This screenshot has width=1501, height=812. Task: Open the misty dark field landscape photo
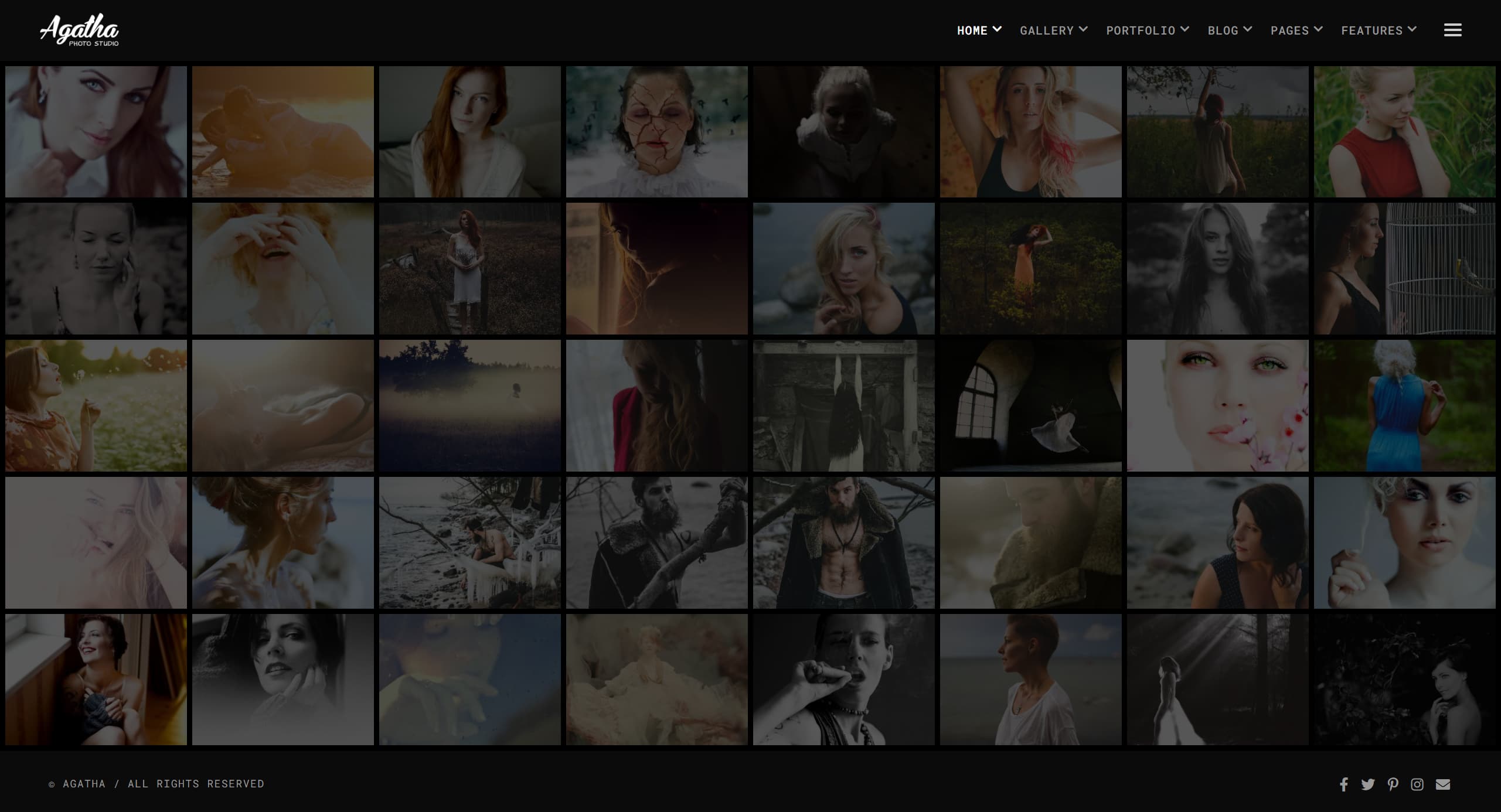coord(470,406)
